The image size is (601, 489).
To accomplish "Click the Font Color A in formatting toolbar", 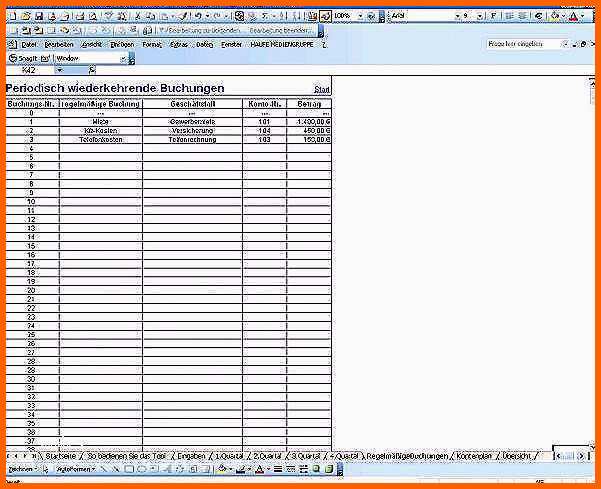I will pos(573,16).
